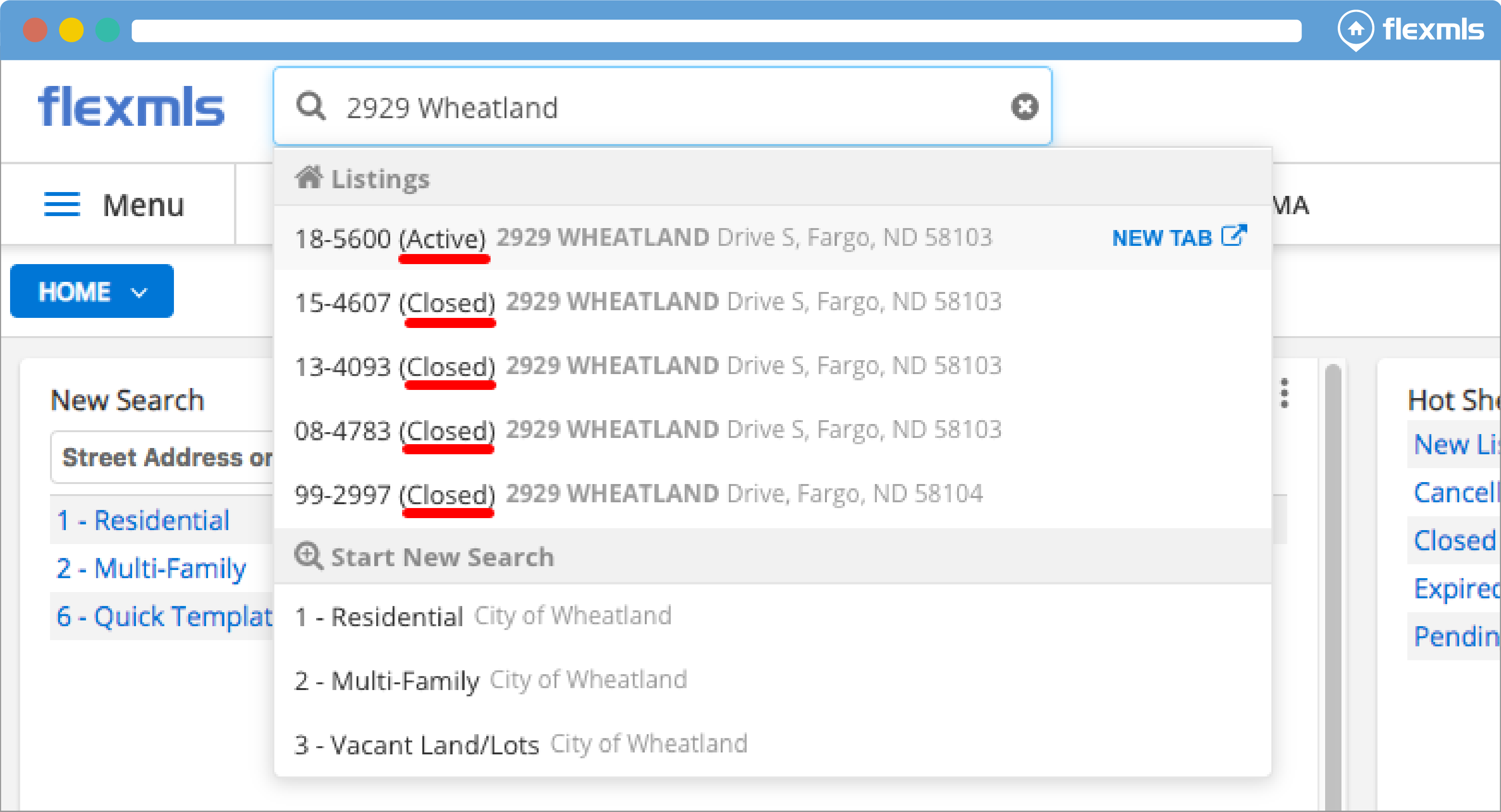
Task: Start Residential search in City of Wheatland
Action: click(484, 616)
